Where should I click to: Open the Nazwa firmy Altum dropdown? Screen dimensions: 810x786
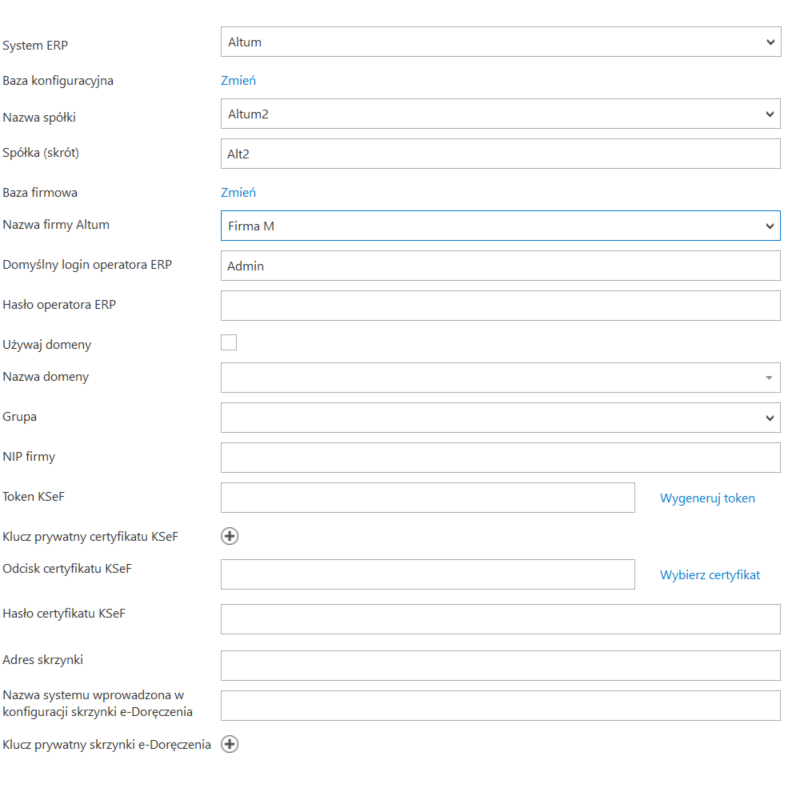tap(500, 226)
